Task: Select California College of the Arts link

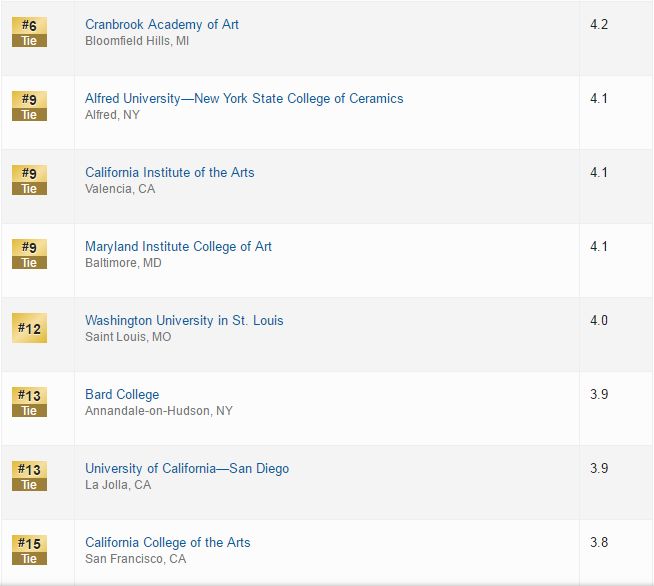Action: coord(167,542)
